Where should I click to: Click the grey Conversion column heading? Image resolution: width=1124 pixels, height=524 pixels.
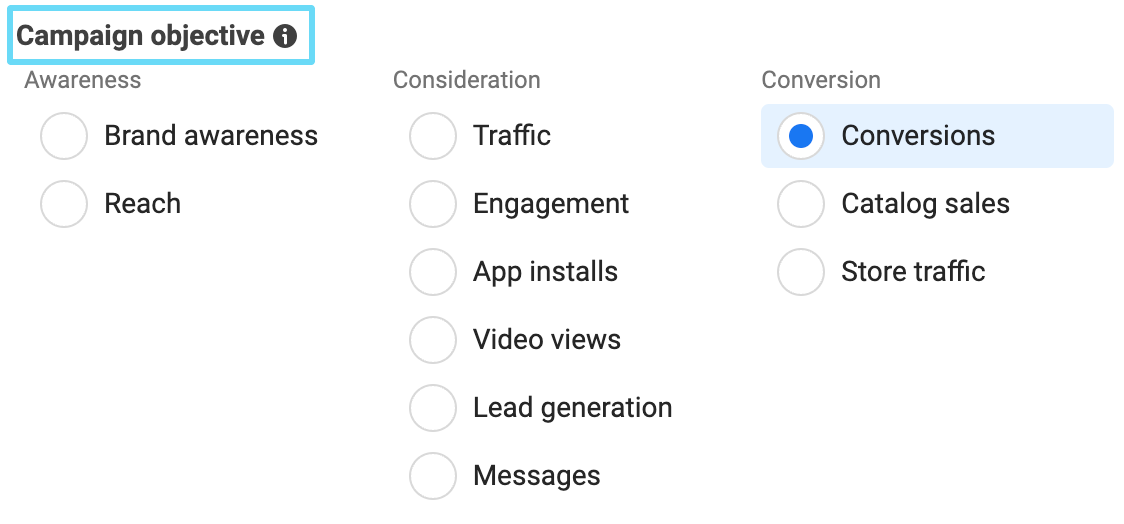[821, 80]
